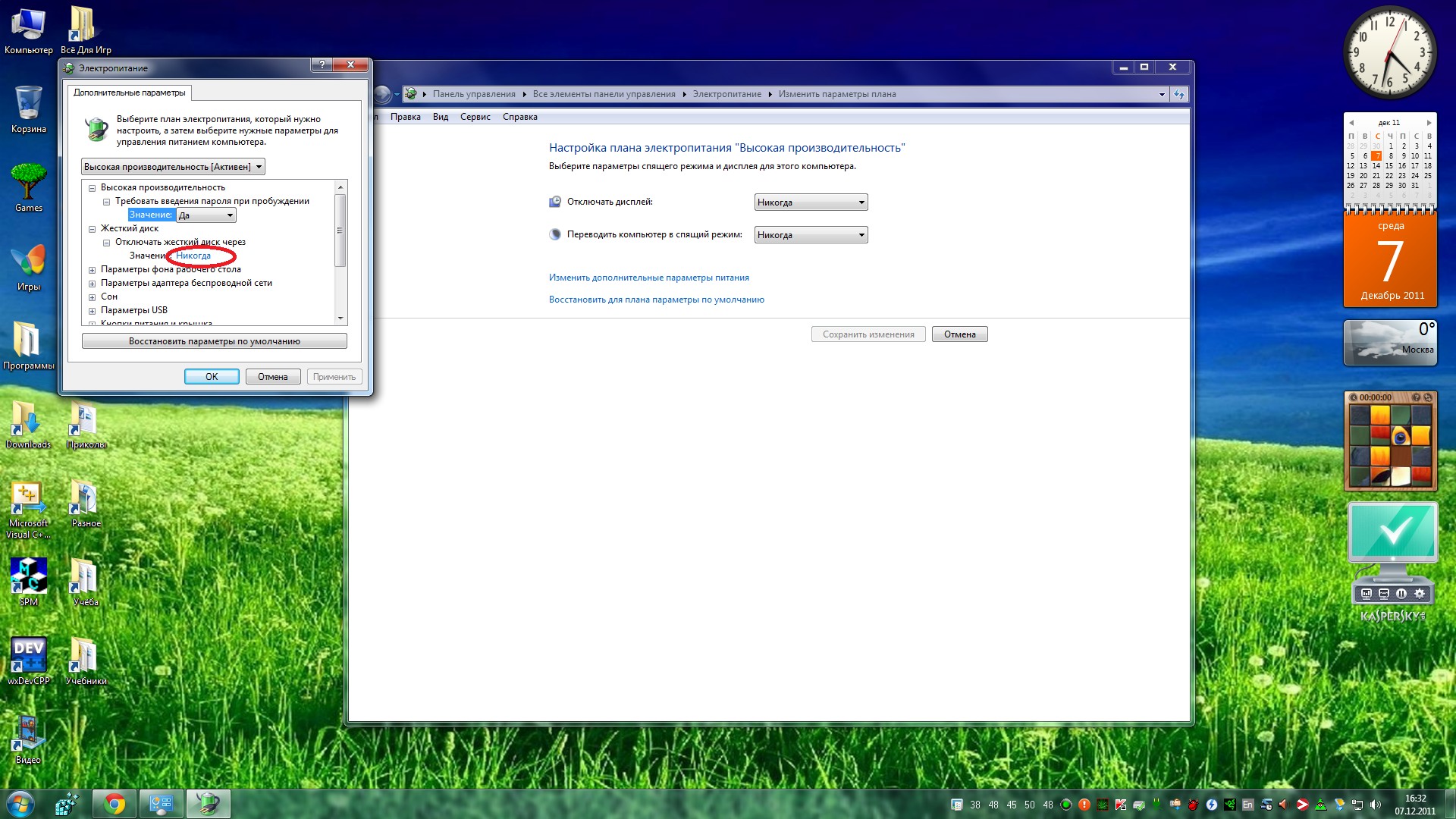The height and width of the screenshot is (819, 1456).
Task: Expand Параметры USB tree node
Action: [92, 311]
